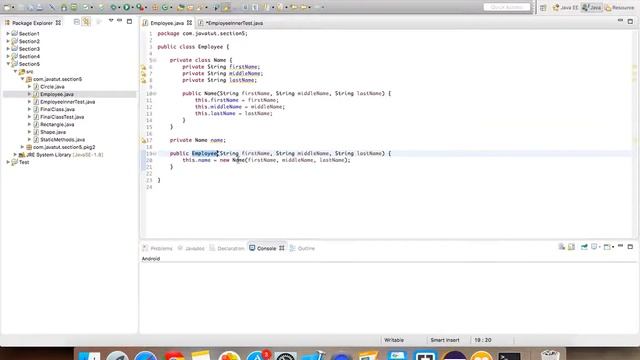Expand the Section2 project

[8, 41]
